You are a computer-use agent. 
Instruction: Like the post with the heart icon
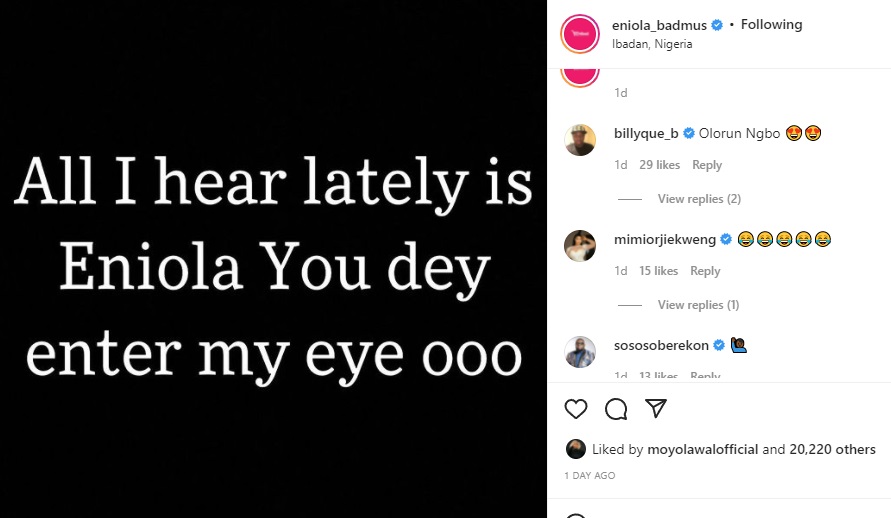[576, 409]
